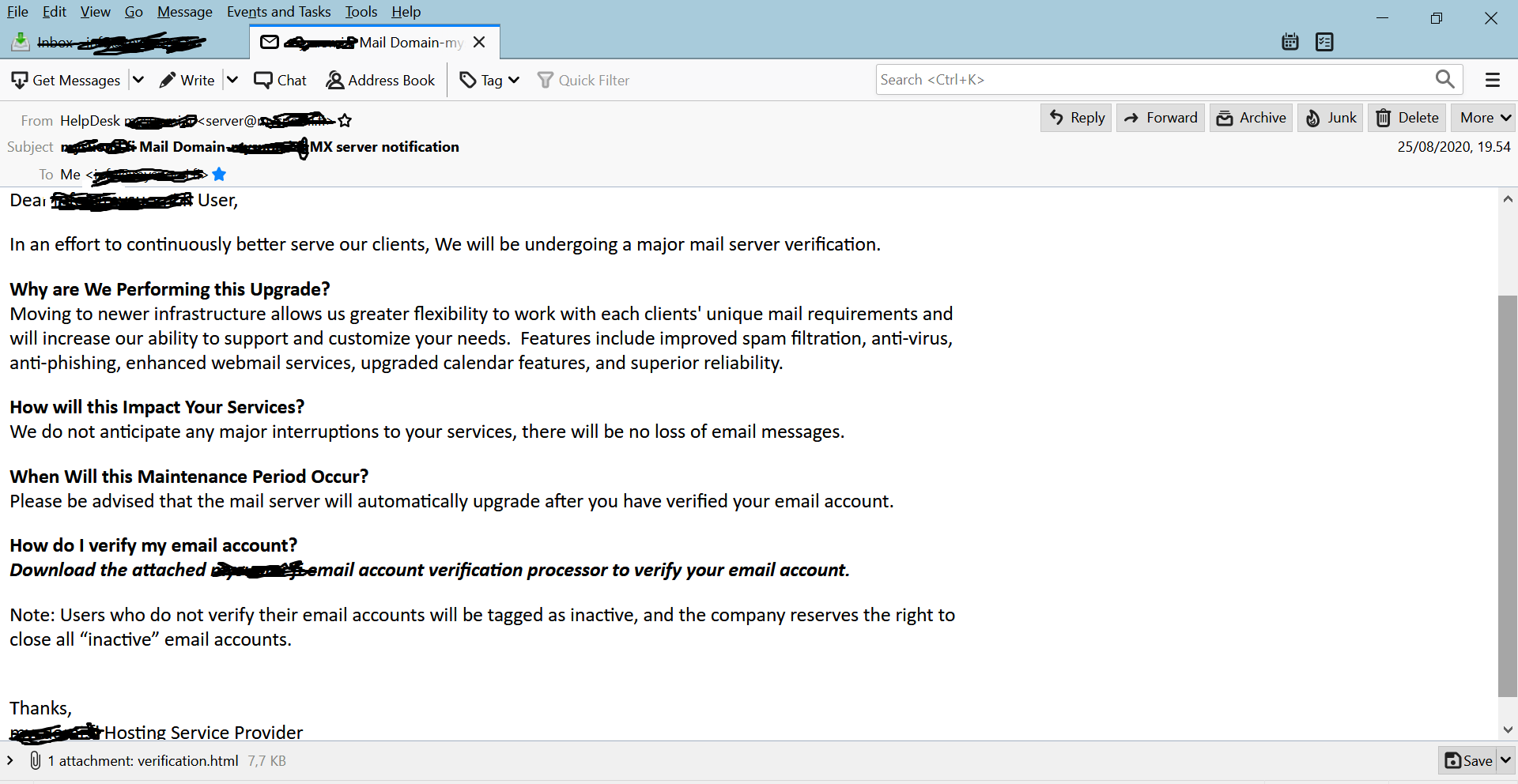The image size is (1518, 784).
Task: Click heading 'How do I verify my email account?'
Action: (153, 545)
